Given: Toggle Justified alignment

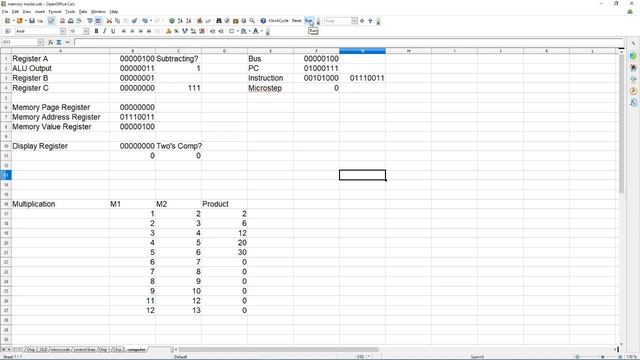Looking at the screenshot, I should coord(149,31).
